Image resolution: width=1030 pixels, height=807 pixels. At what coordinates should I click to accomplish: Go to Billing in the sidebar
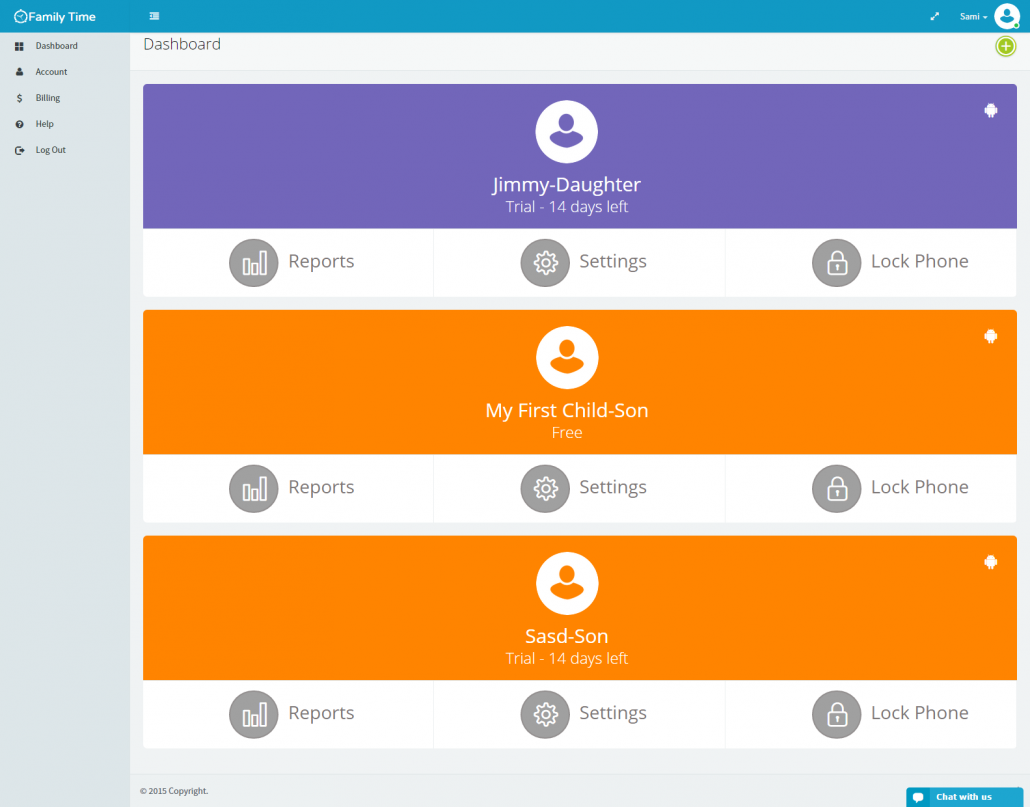[47, 98]
